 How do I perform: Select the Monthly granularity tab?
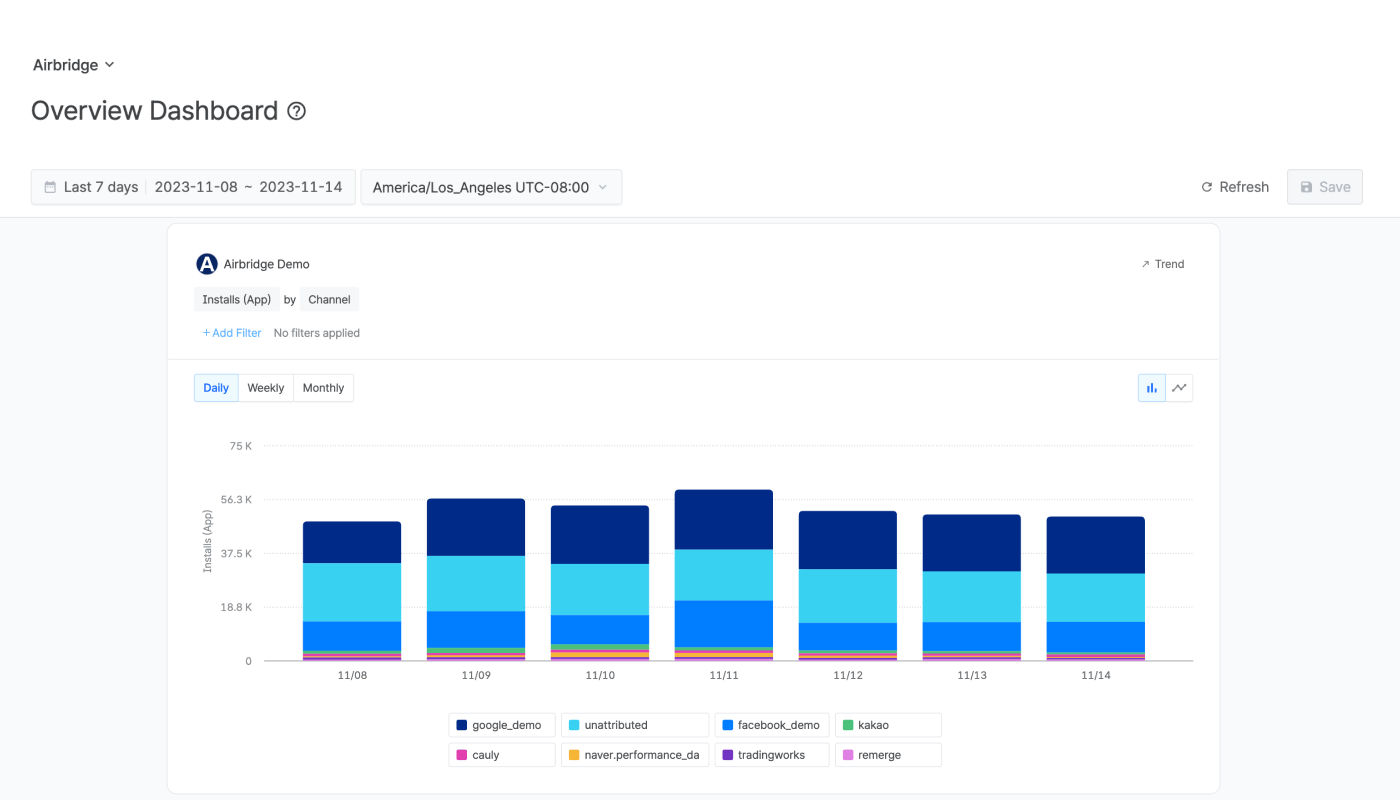point(323,388)
